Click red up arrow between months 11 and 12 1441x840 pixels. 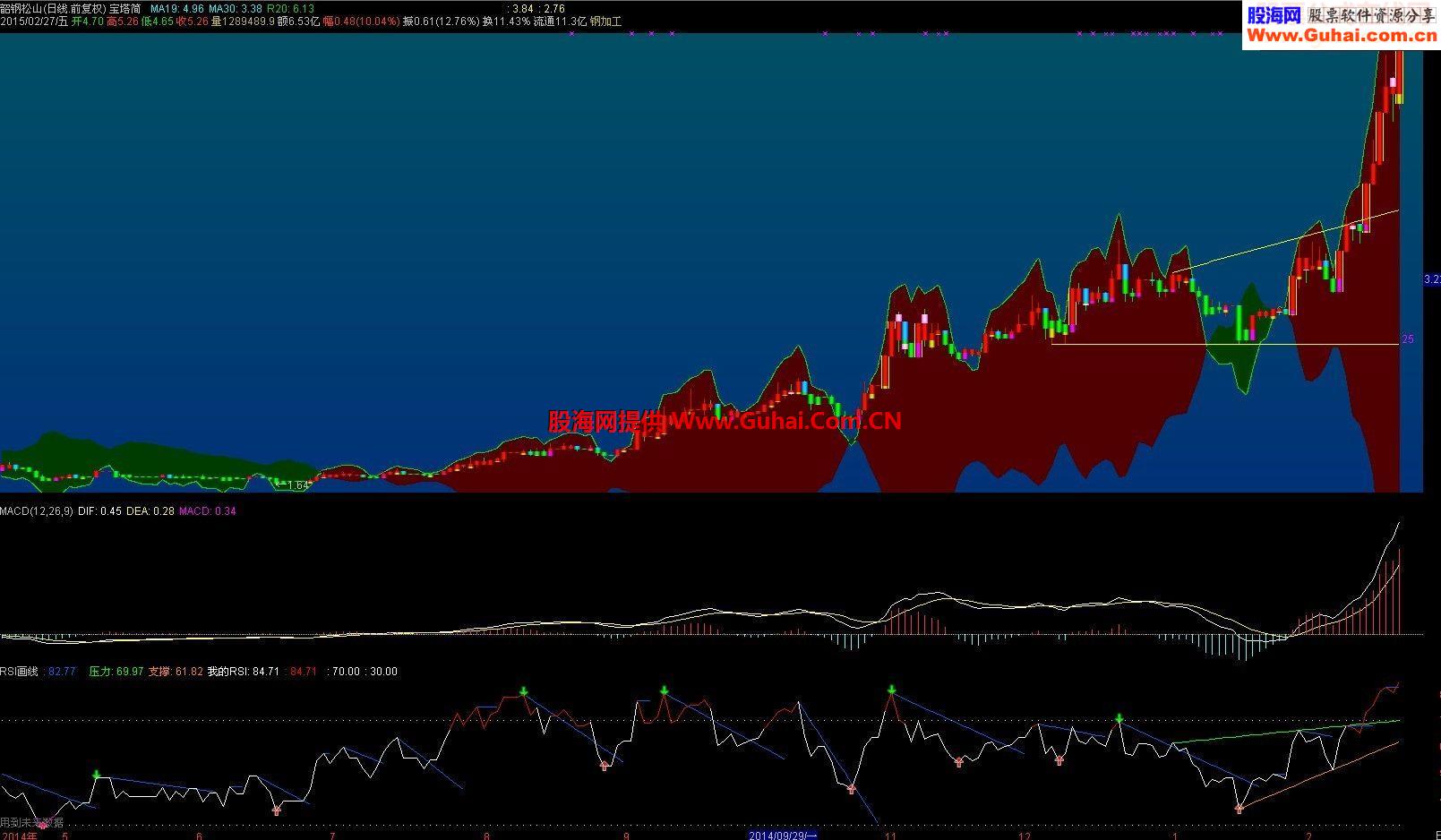[959, 762]
